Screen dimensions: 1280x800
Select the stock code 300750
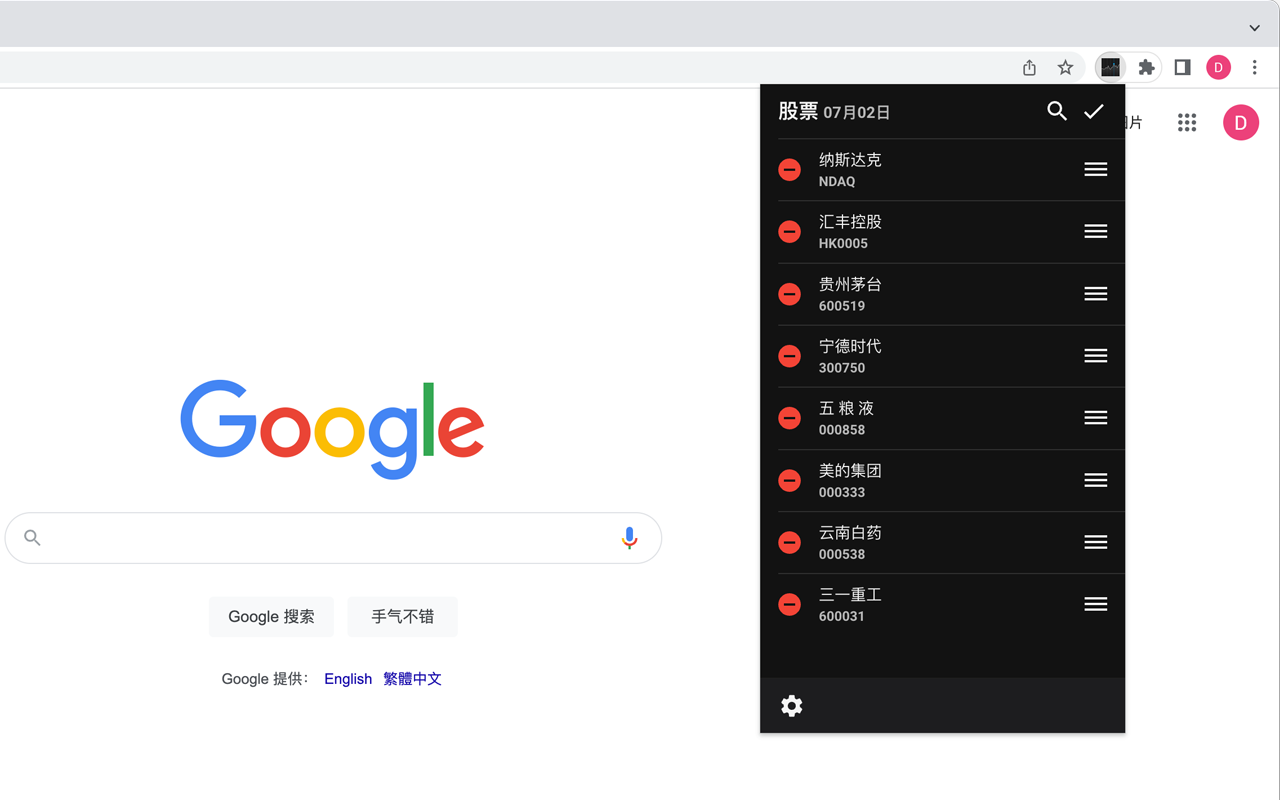[842, 368]
